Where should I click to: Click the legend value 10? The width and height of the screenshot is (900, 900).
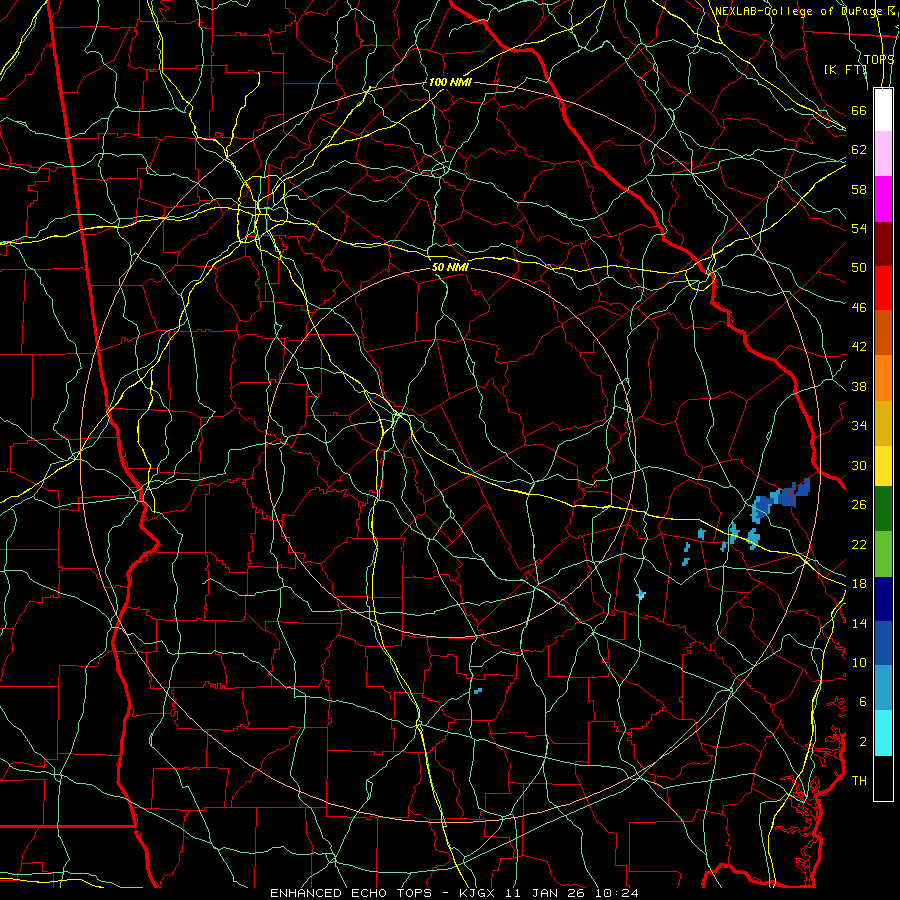click(x=859, y=662)
